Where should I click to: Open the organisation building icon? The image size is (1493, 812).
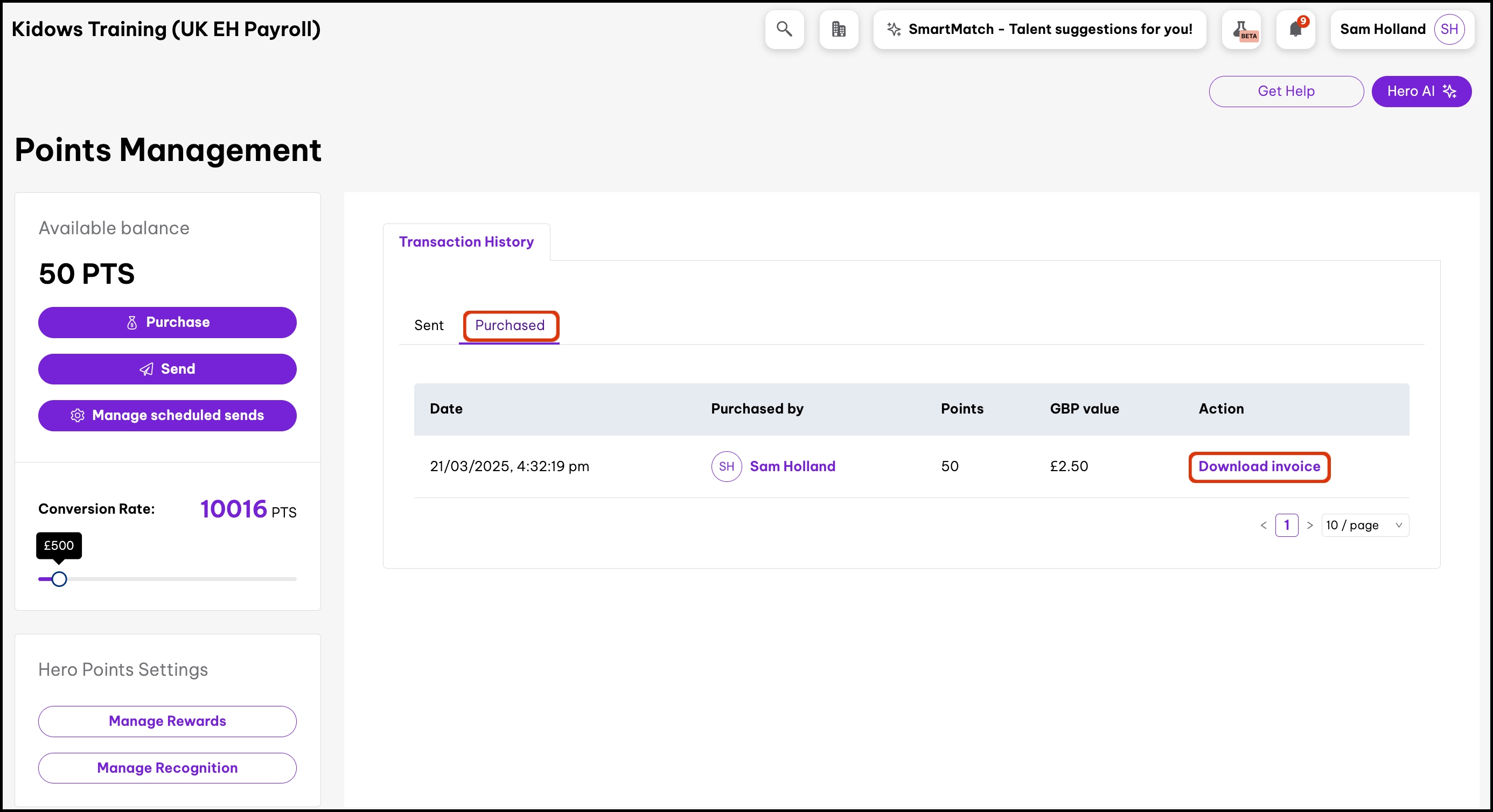pyautogui.click(x=838, y=29)
